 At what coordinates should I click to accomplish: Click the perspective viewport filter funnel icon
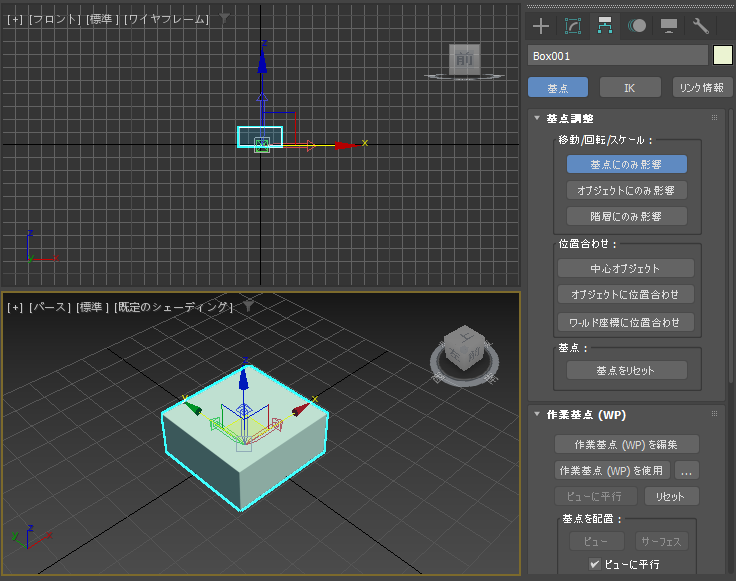click(248, 306)
